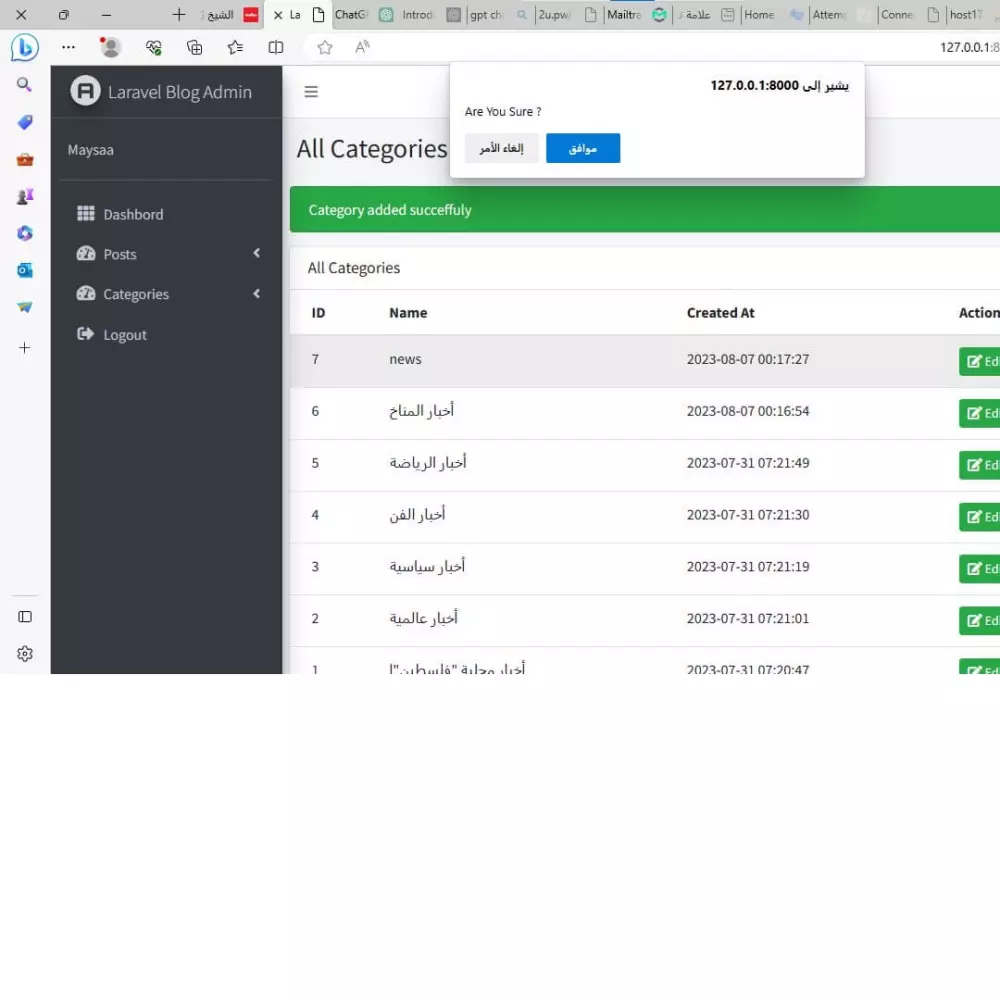Image resolution: width=1000 pixels, height=1000 pixels.
Task: Switch to the الشيخ browser tab
Action: 230,15
